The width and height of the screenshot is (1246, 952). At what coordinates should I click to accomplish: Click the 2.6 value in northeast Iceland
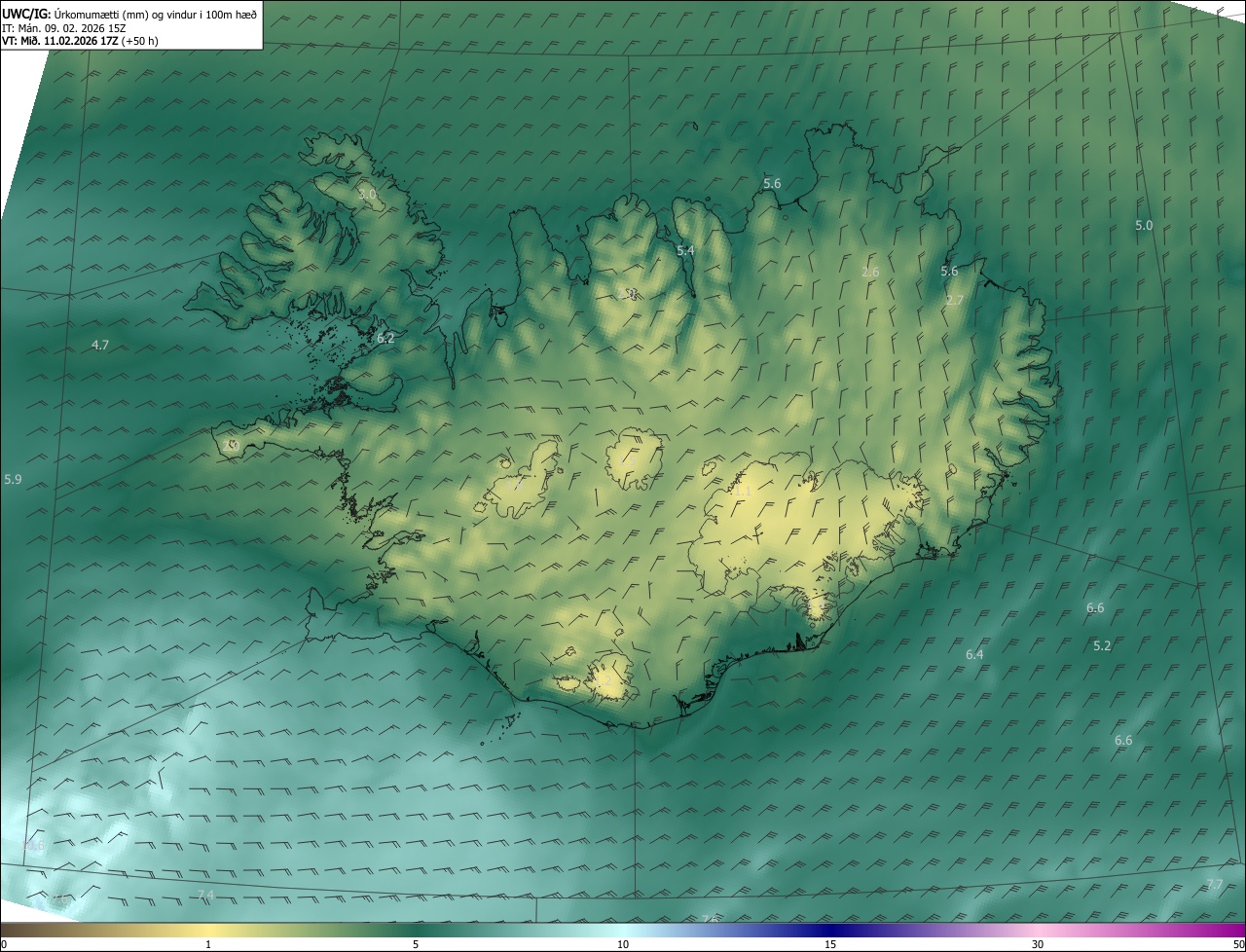pos(870,273)
